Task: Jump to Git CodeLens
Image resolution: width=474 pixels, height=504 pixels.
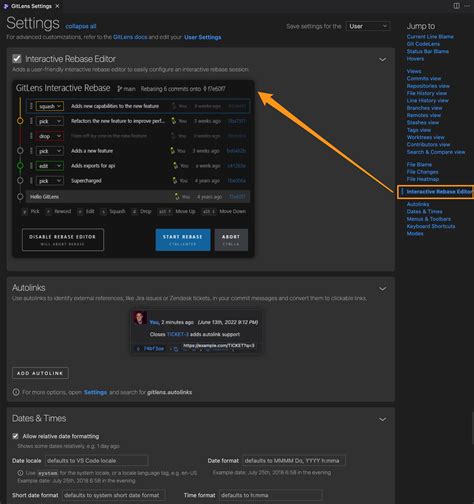Action: coord(423,44)
